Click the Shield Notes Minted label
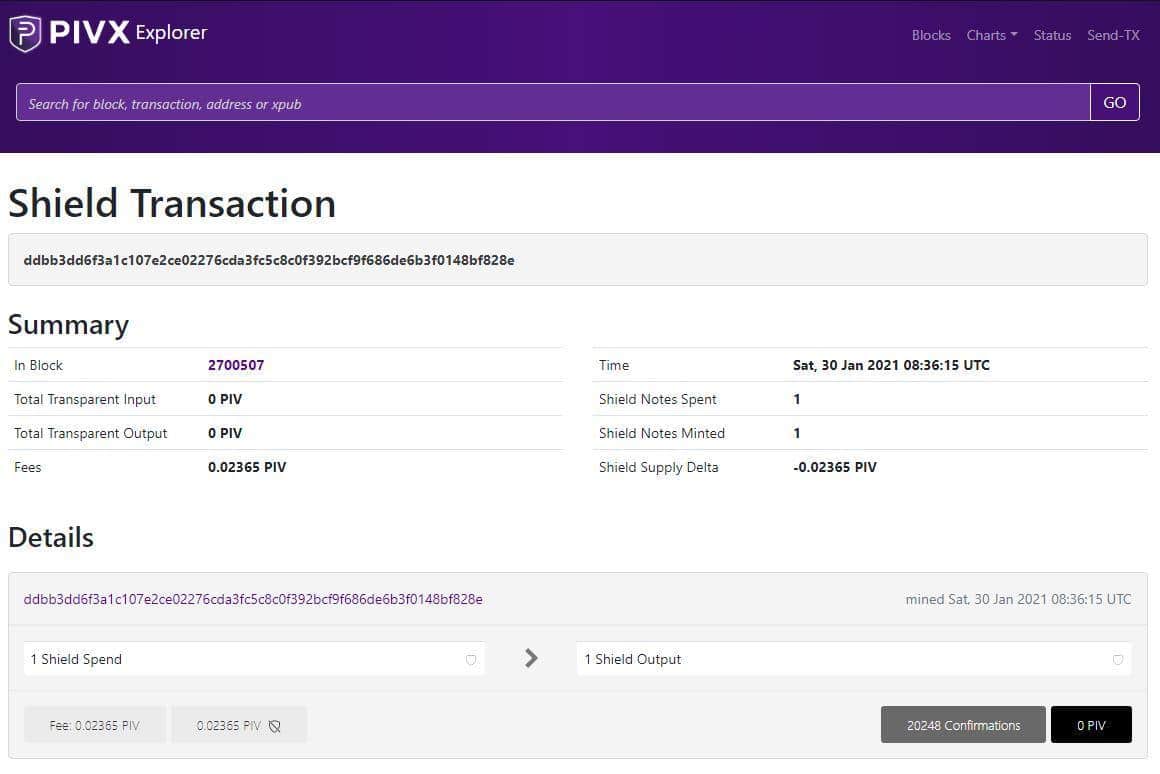 (662, 433)
